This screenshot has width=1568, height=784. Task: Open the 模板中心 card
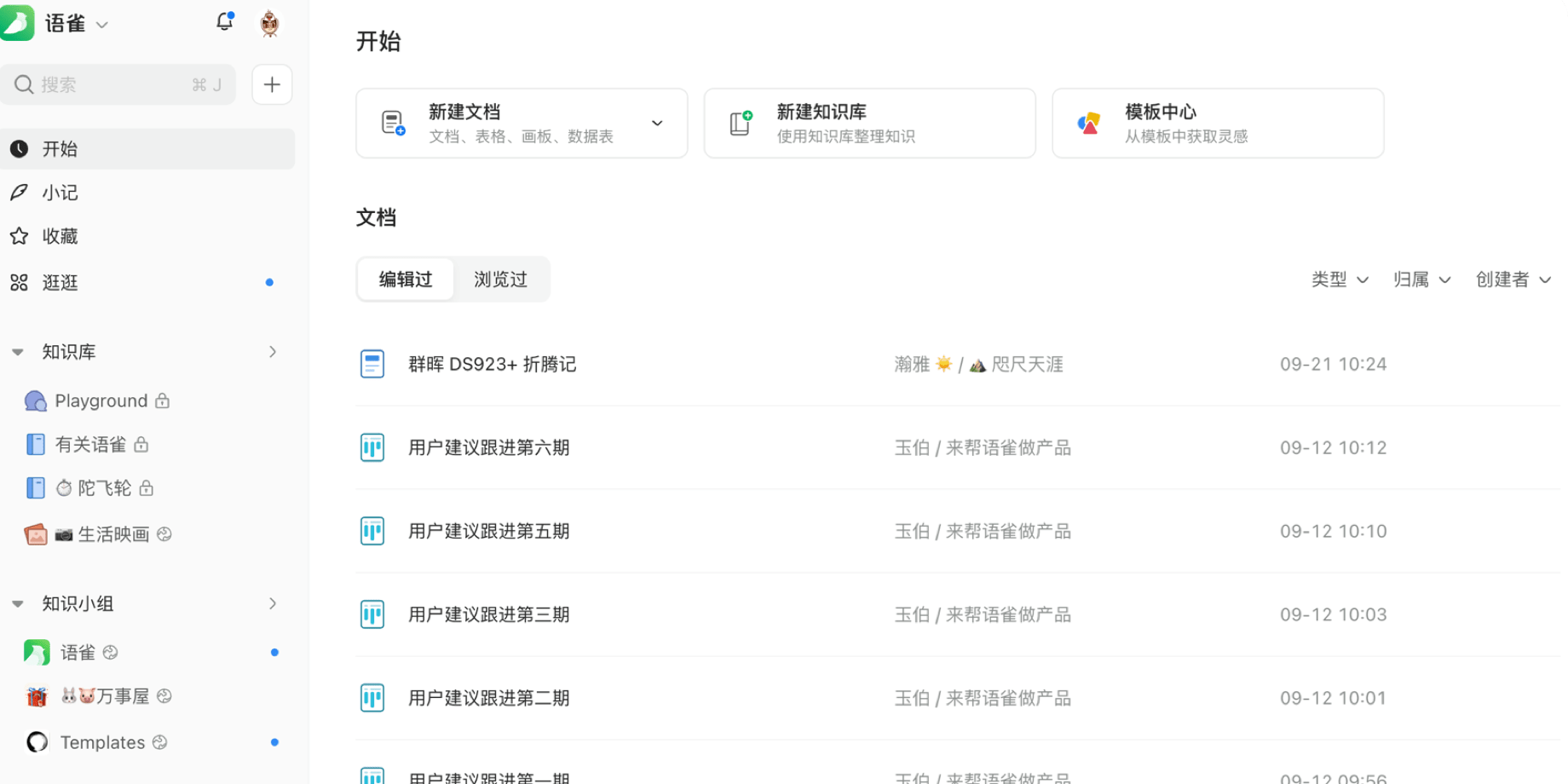(1218, 123)
